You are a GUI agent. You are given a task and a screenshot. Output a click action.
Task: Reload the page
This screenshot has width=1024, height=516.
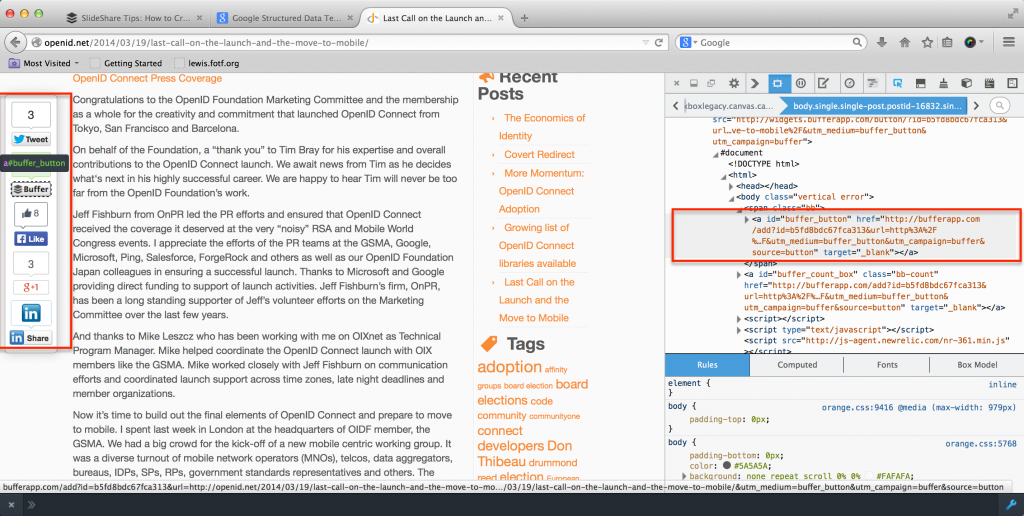click(x=659, y=42)
